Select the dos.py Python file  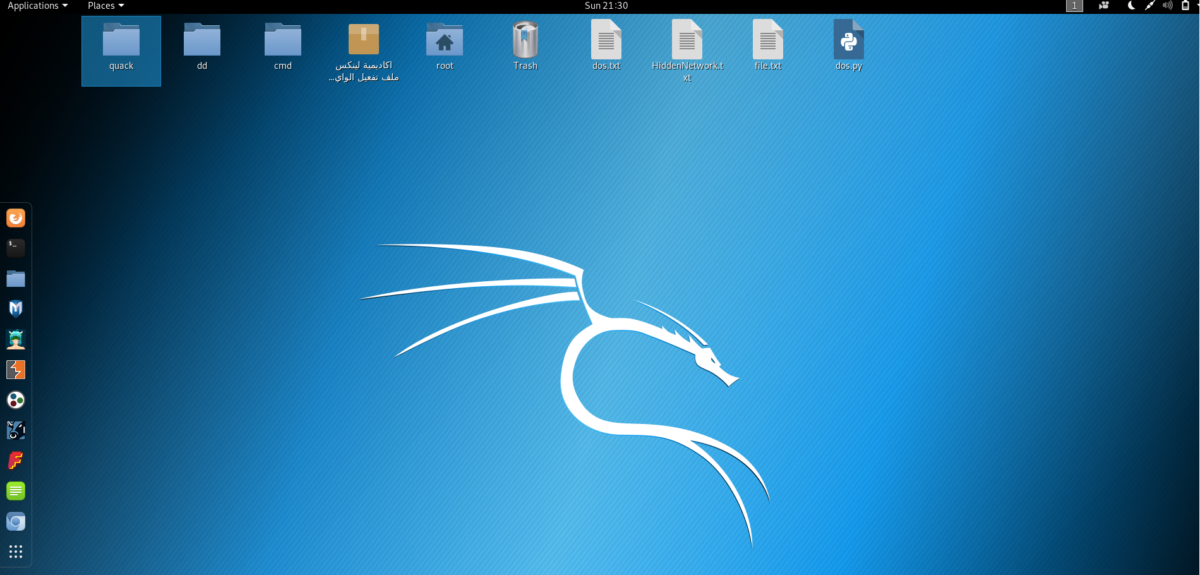[848, 45]
